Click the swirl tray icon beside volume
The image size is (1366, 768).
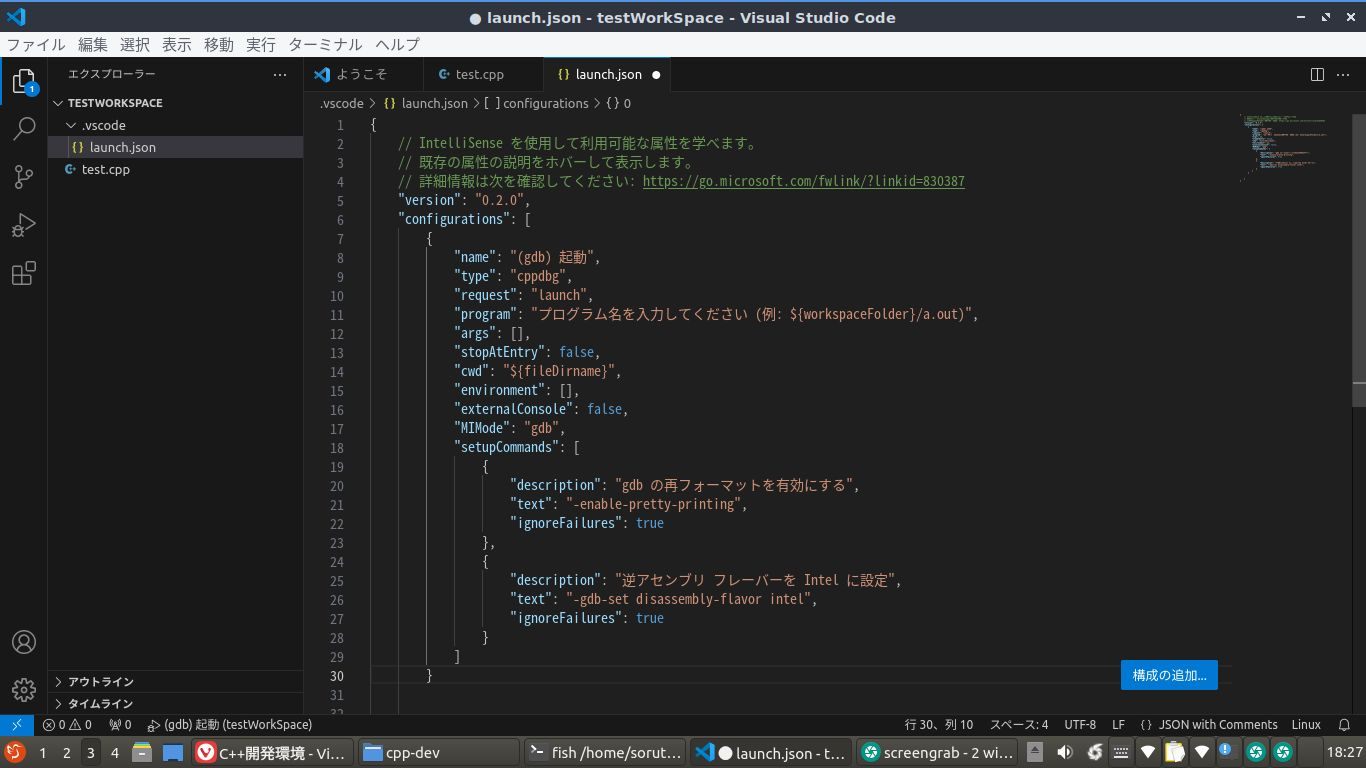[x=1094, y=752]
